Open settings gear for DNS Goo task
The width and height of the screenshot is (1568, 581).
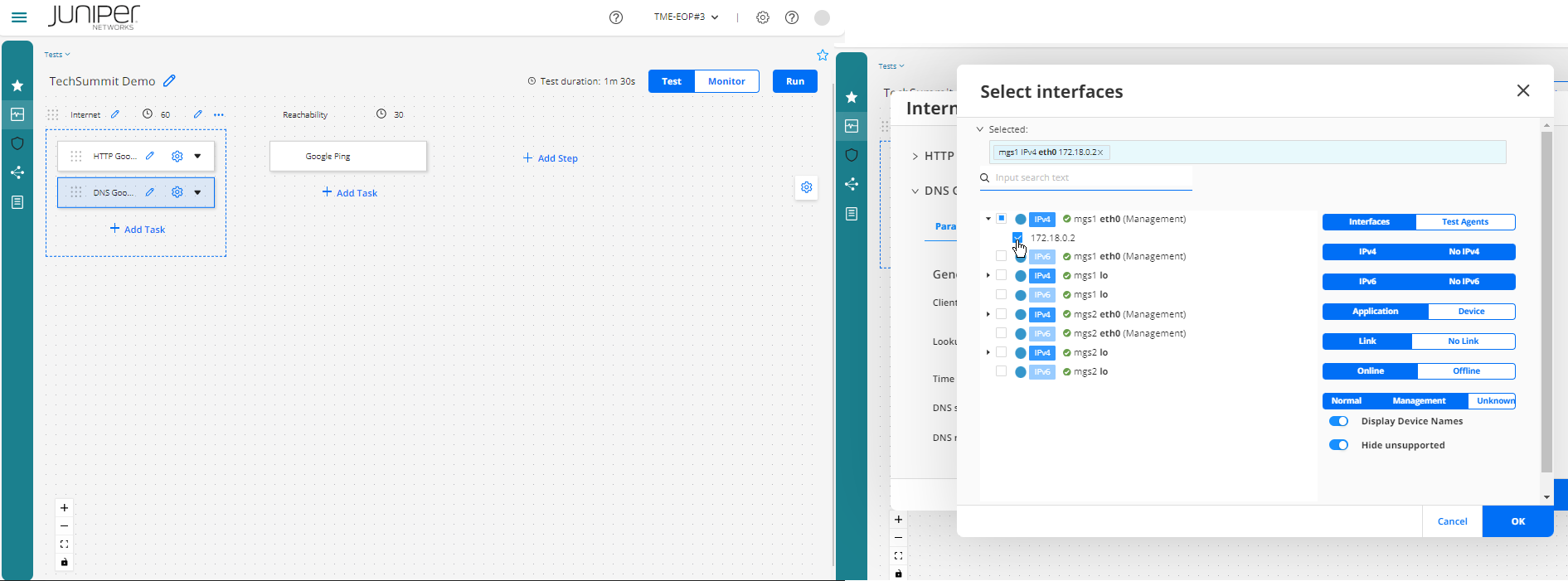[x=177, y=192]
